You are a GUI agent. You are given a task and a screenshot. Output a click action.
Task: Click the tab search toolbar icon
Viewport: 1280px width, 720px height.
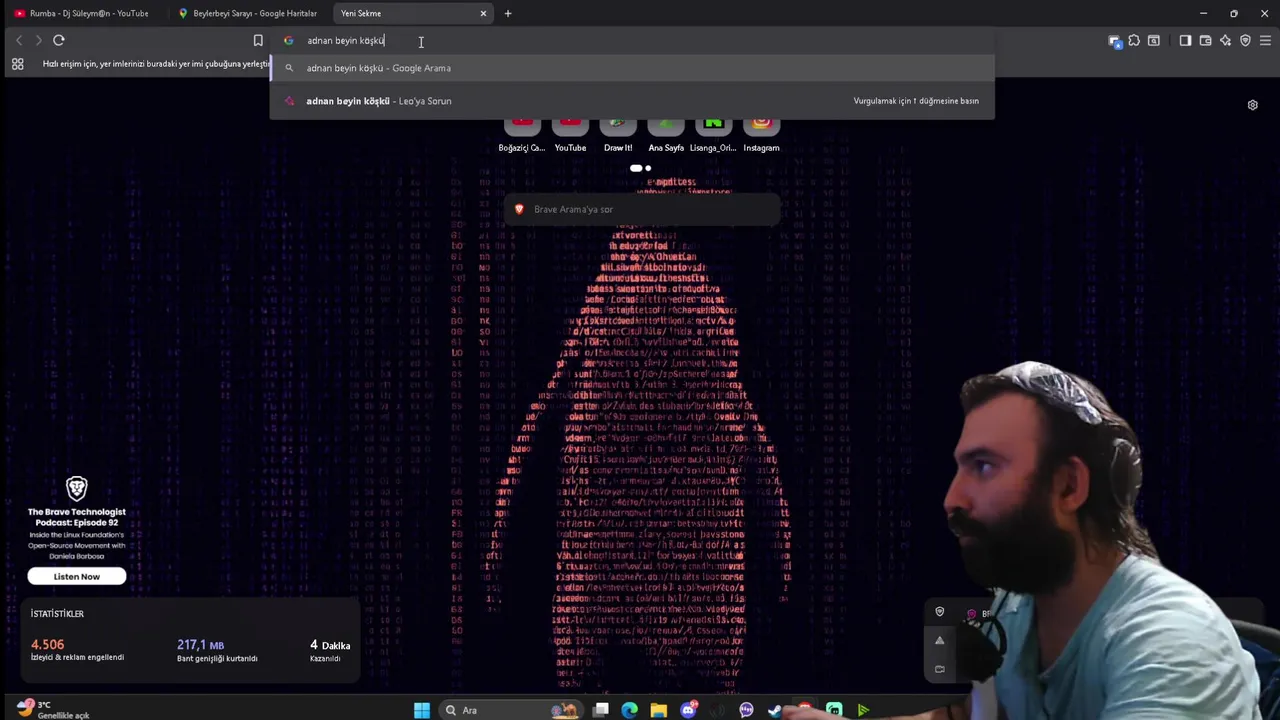click(x=1154, y=41)
